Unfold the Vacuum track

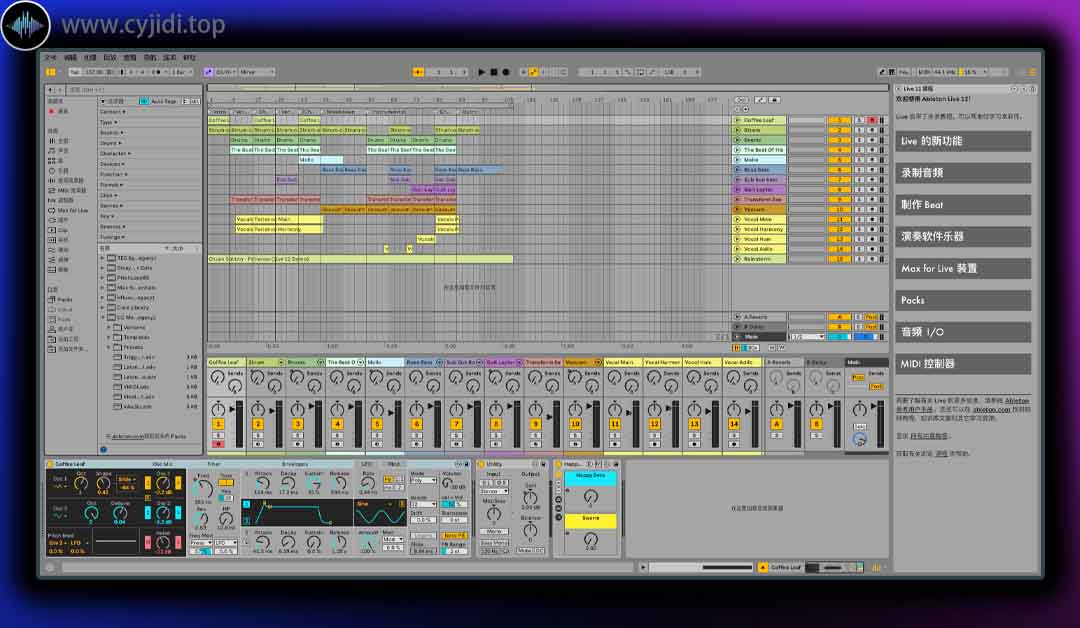pos(737,209)
